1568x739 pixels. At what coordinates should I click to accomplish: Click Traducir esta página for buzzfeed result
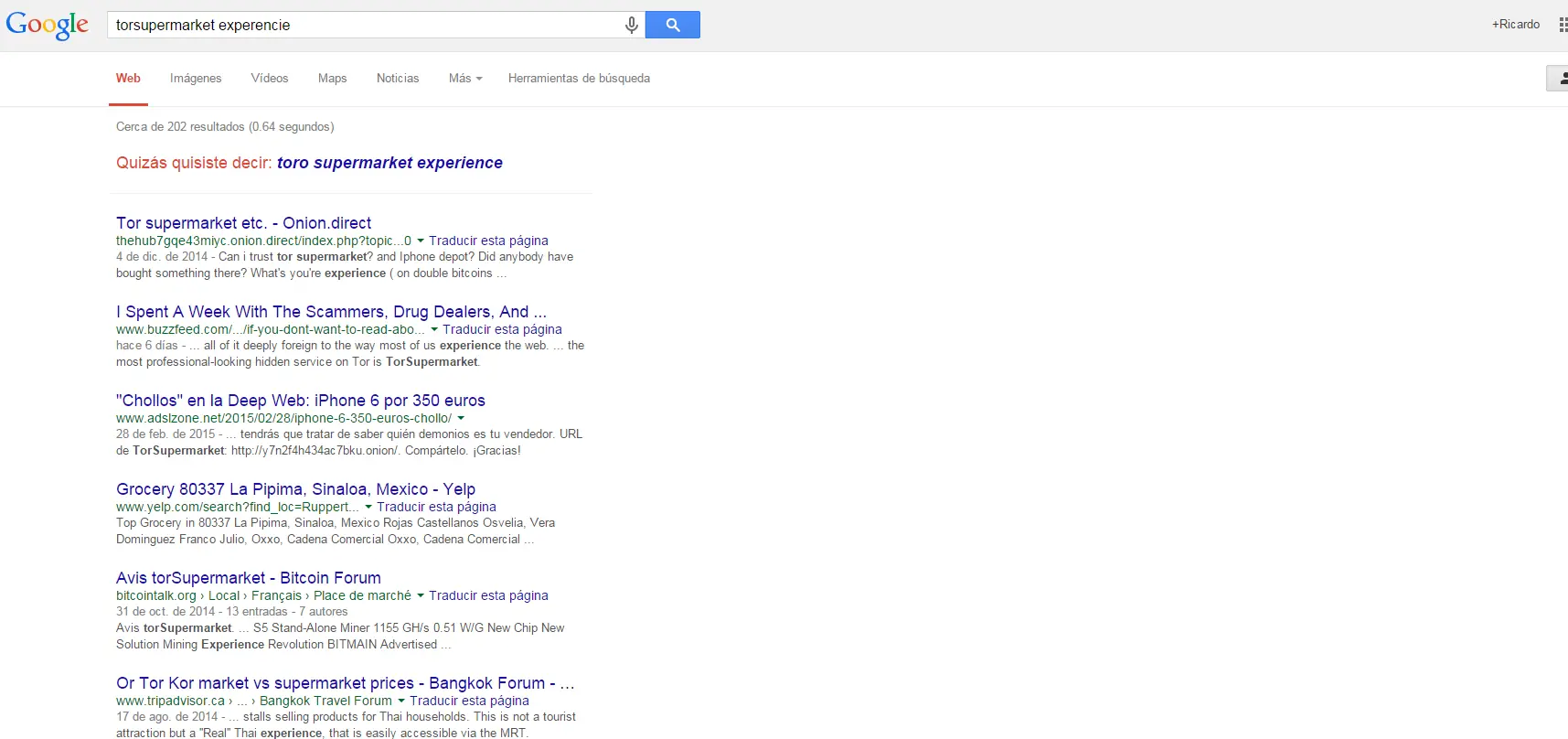[502, 330]
